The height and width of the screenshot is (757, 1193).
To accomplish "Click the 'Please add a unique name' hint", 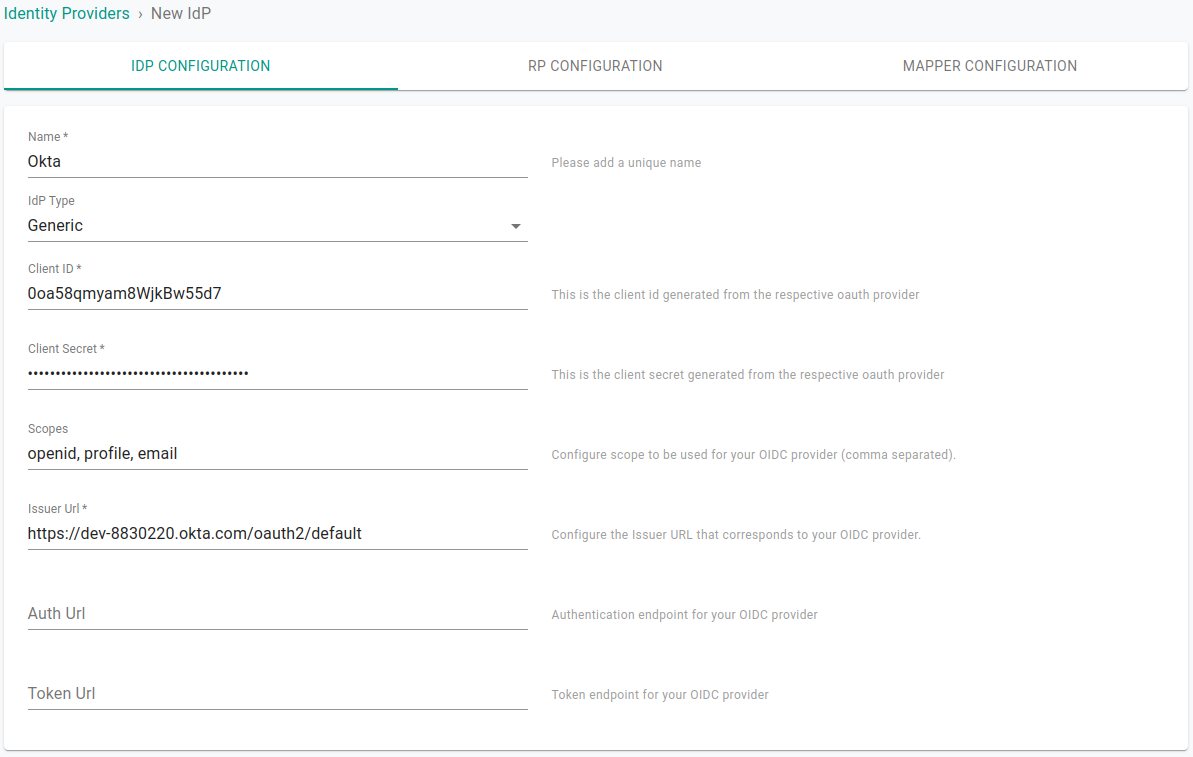I will (626, 163).
